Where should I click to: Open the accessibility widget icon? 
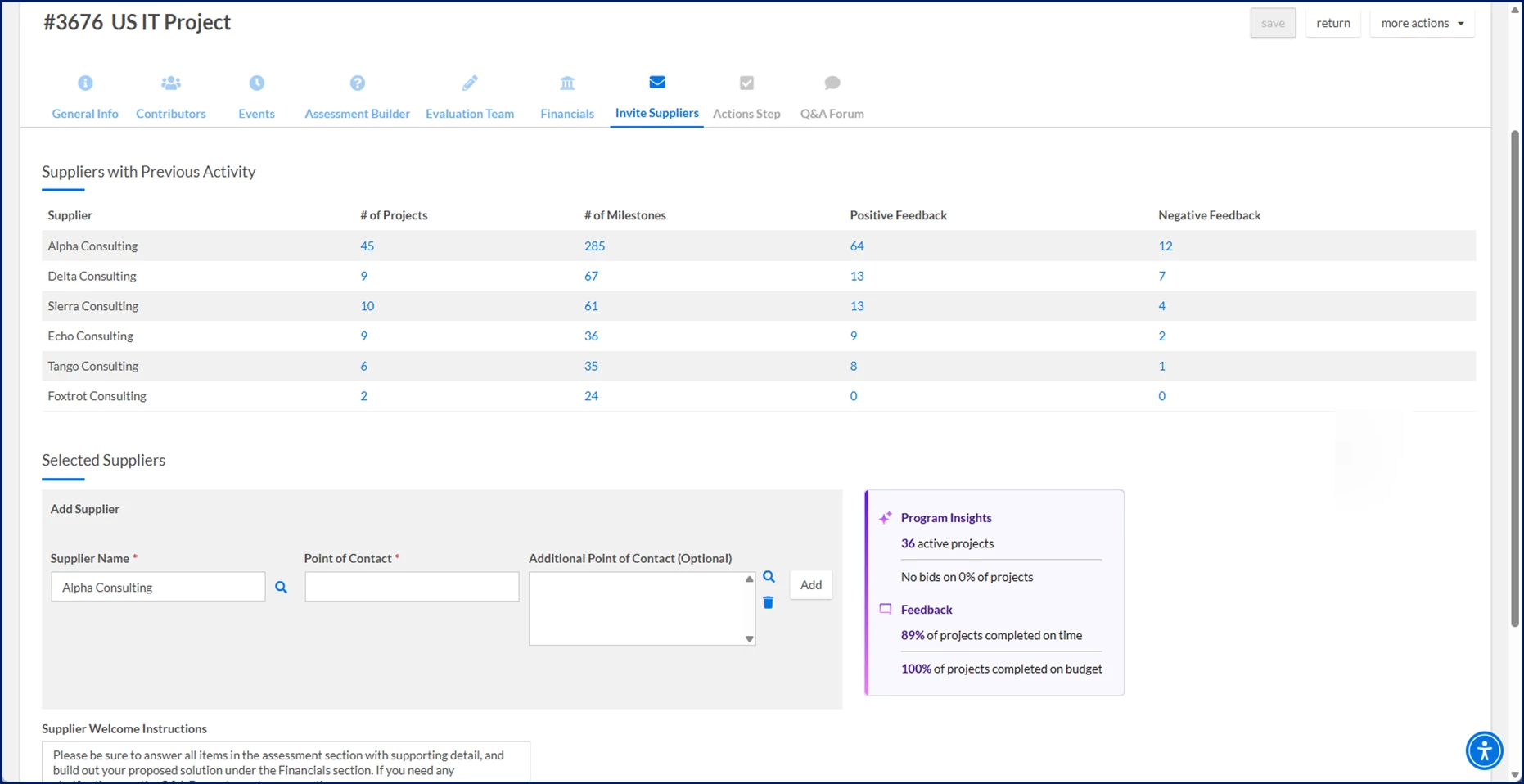pos(1484,750)
